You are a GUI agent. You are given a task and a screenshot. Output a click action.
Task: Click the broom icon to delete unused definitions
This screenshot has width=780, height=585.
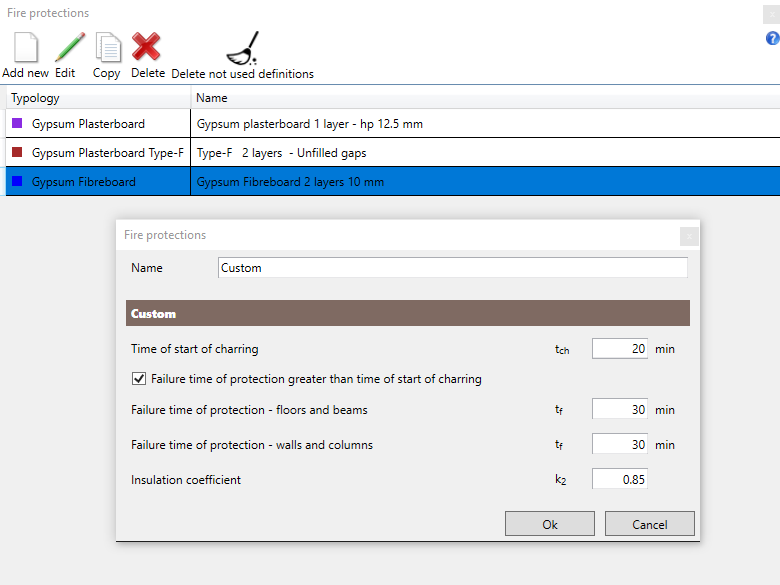[243, 48]
